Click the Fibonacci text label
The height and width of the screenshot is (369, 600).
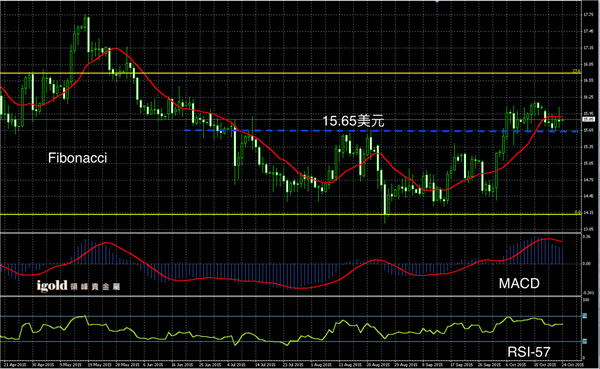(x=77, y=158)
